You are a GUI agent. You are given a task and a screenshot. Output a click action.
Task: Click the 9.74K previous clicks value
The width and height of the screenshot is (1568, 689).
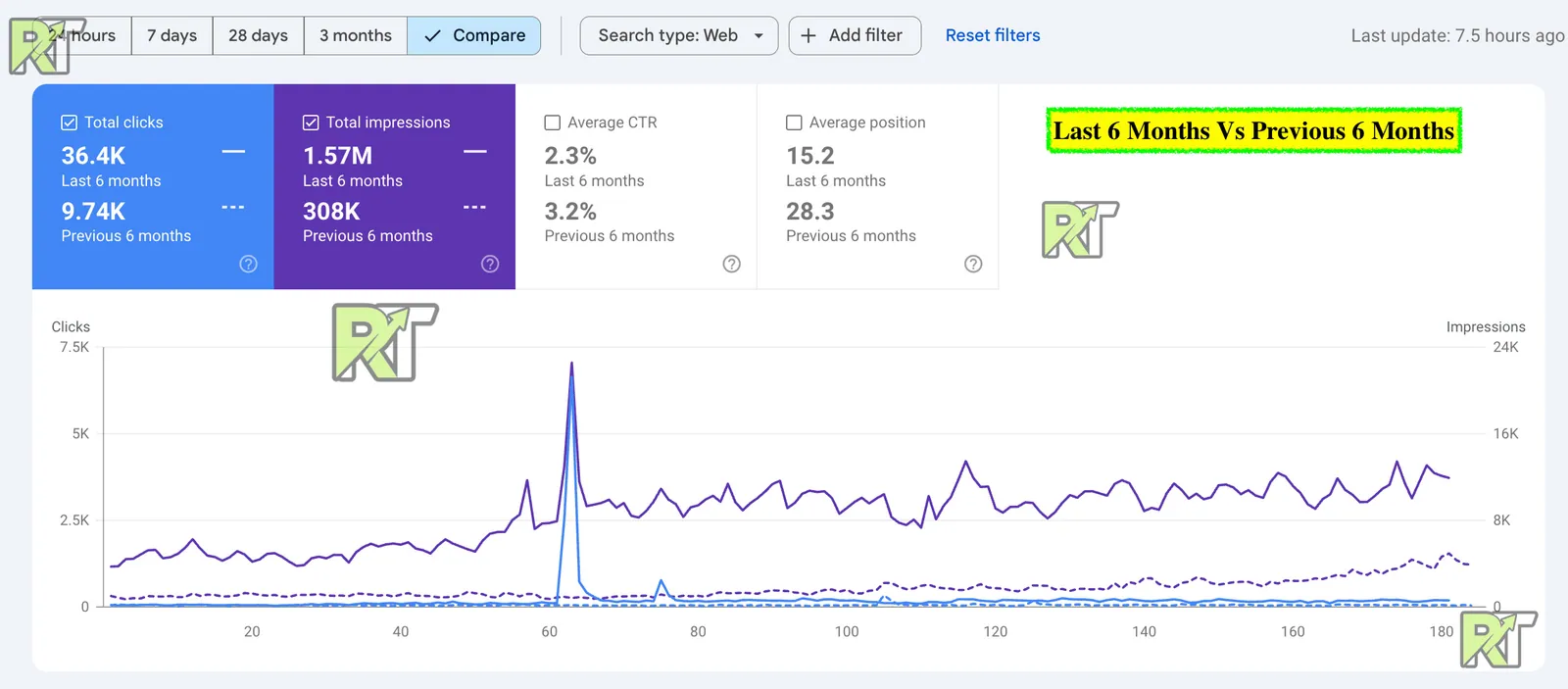tap(93, 212)
